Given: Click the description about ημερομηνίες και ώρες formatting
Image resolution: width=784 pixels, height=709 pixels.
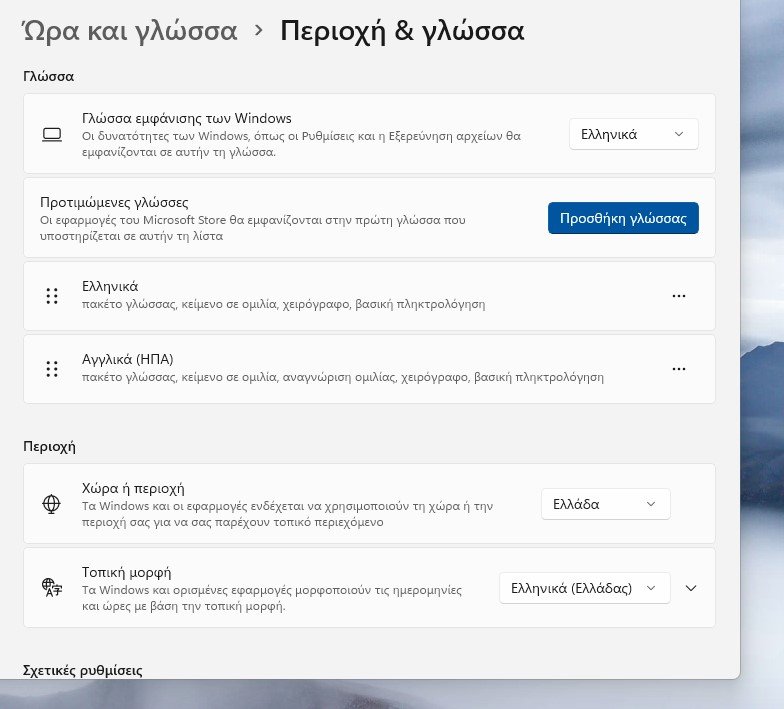Looking at the screenshot, I should tap(272, 598).
